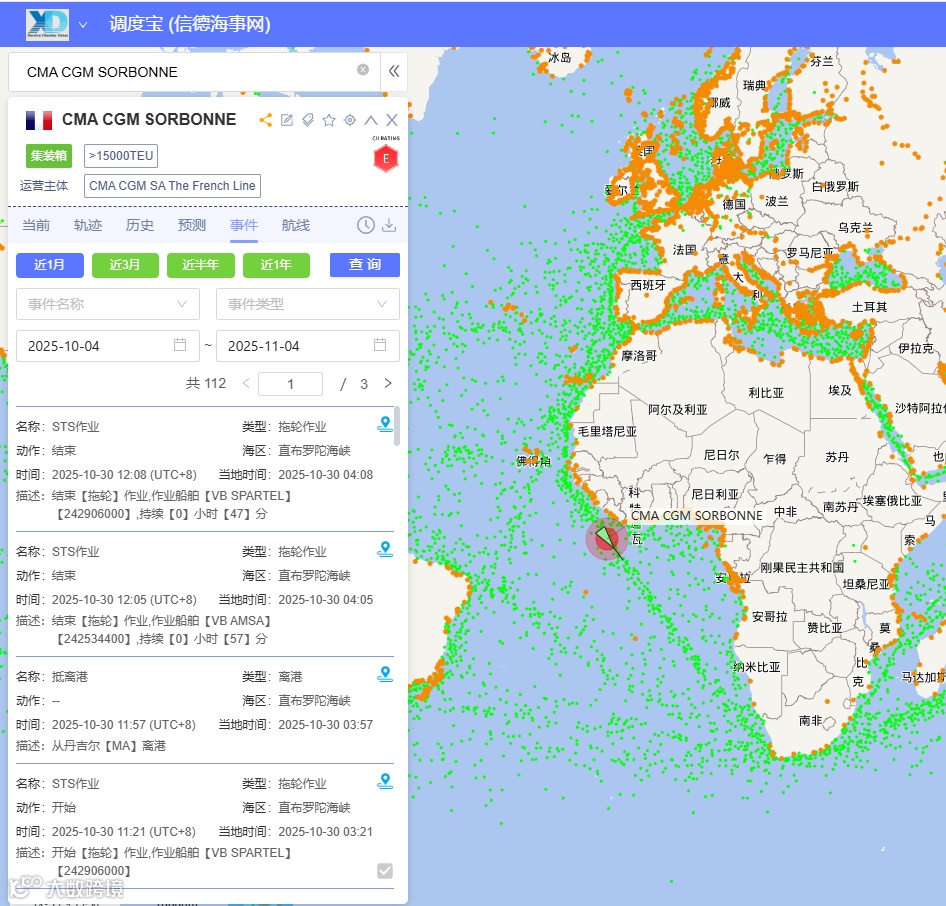
Task: Download events with the download icon
Action: [x=389, y=225]
